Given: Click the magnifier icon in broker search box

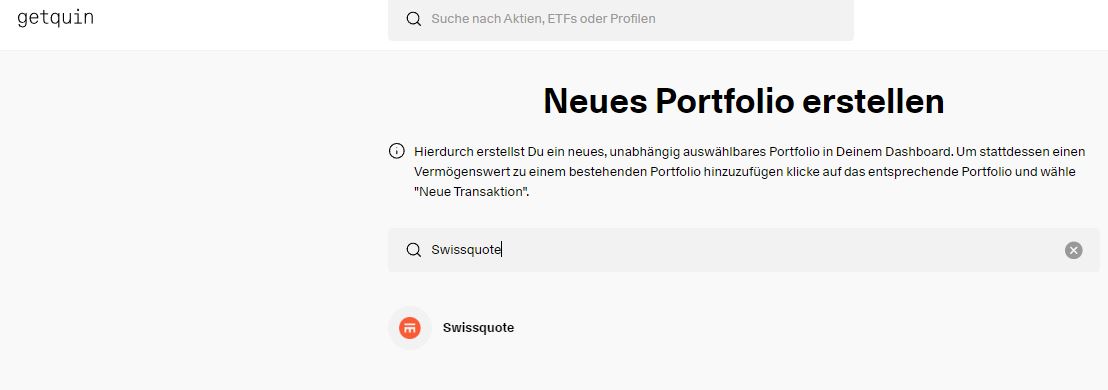Looking at the screenshot, I should point(414,250).
